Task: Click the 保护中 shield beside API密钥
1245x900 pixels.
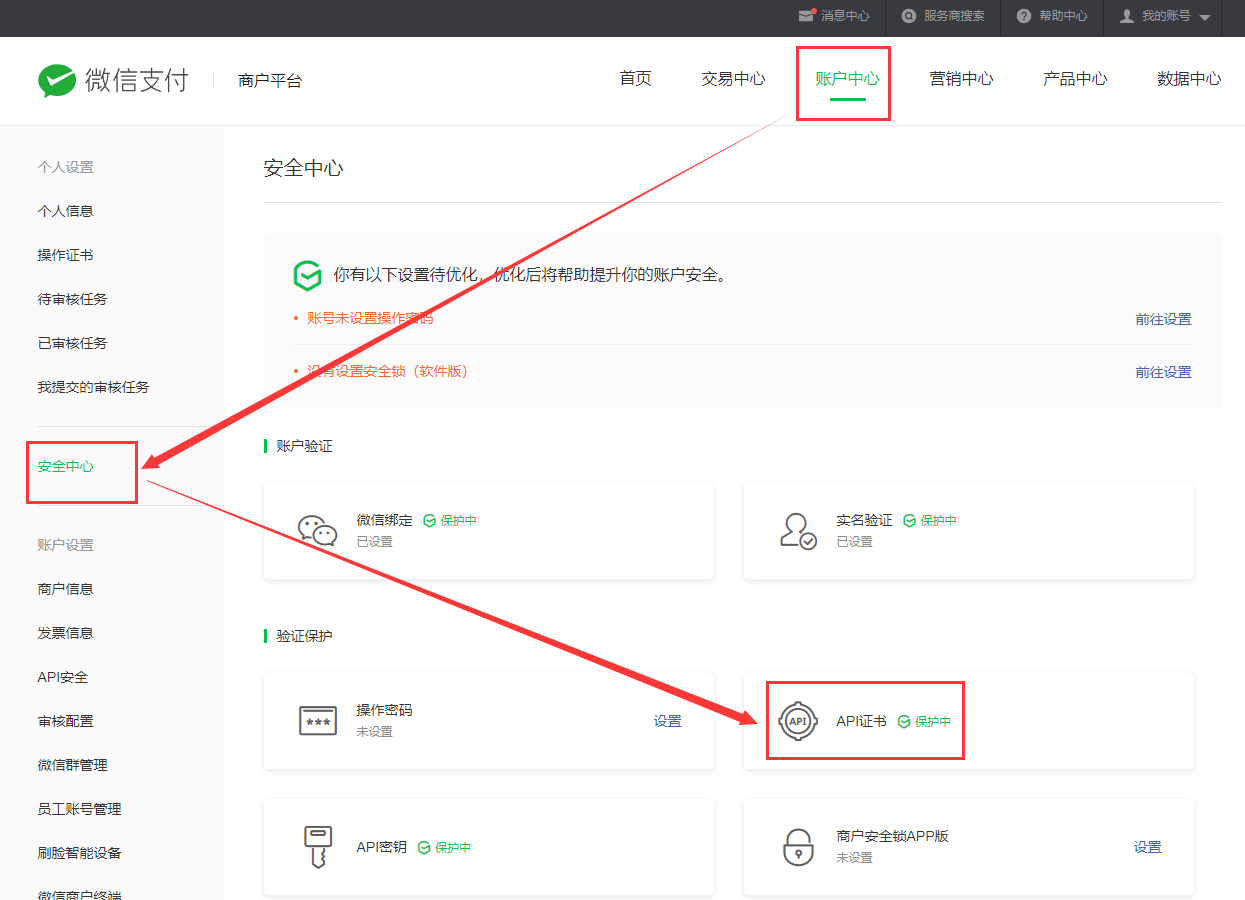Action: (424, 847)
